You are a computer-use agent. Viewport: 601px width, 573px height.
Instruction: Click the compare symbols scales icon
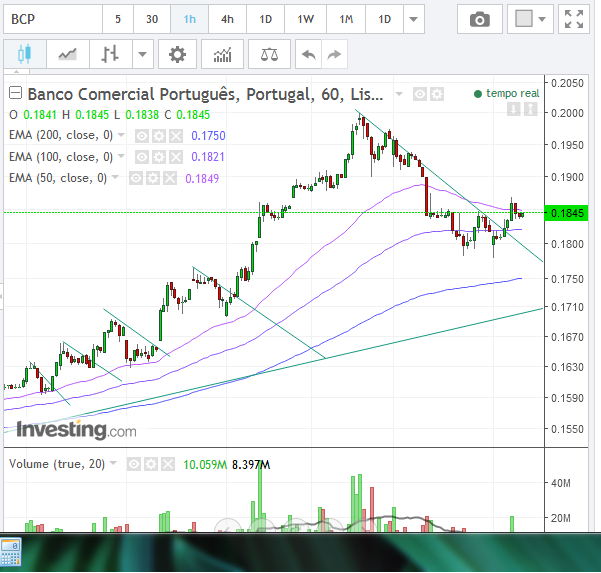(x=269, y=55)
